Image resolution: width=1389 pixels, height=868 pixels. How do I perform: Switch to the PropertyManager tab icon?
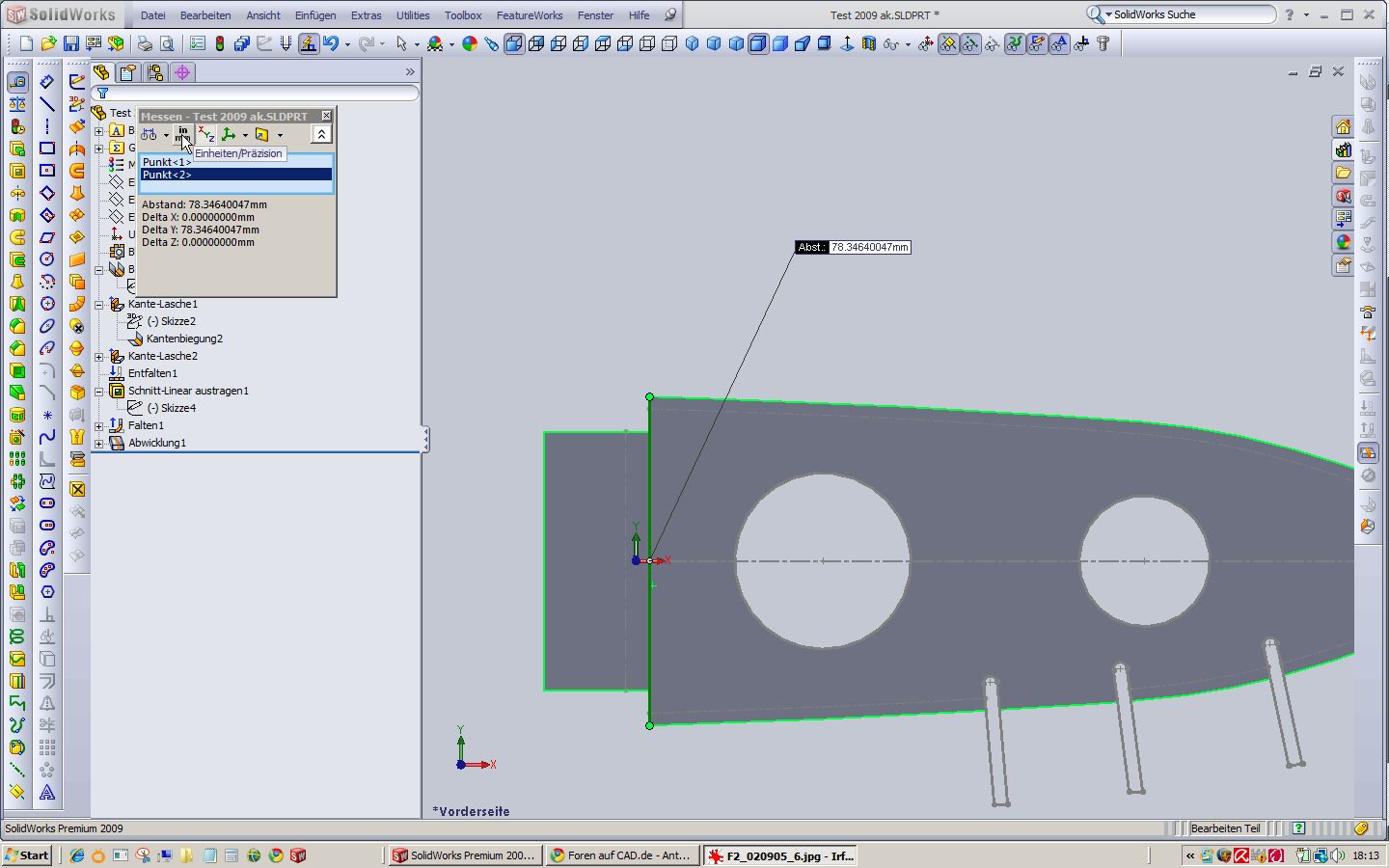(x=127, y=72)
